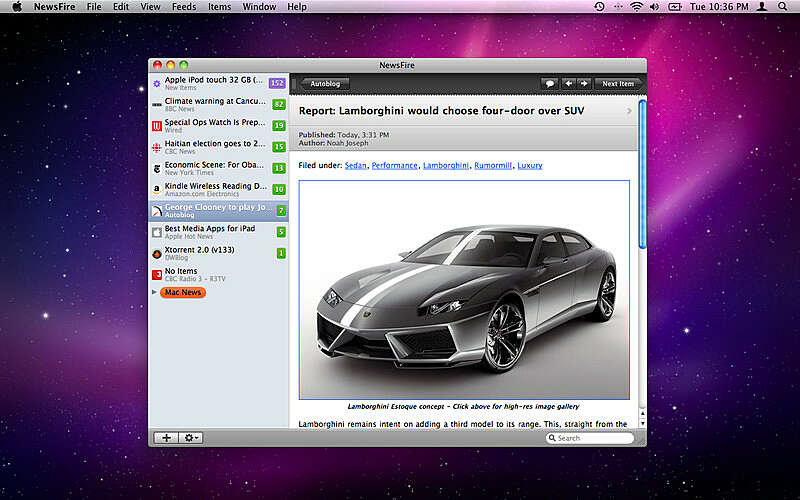Click the Next Item button
800x500 pixels.
tap(617, 84)
